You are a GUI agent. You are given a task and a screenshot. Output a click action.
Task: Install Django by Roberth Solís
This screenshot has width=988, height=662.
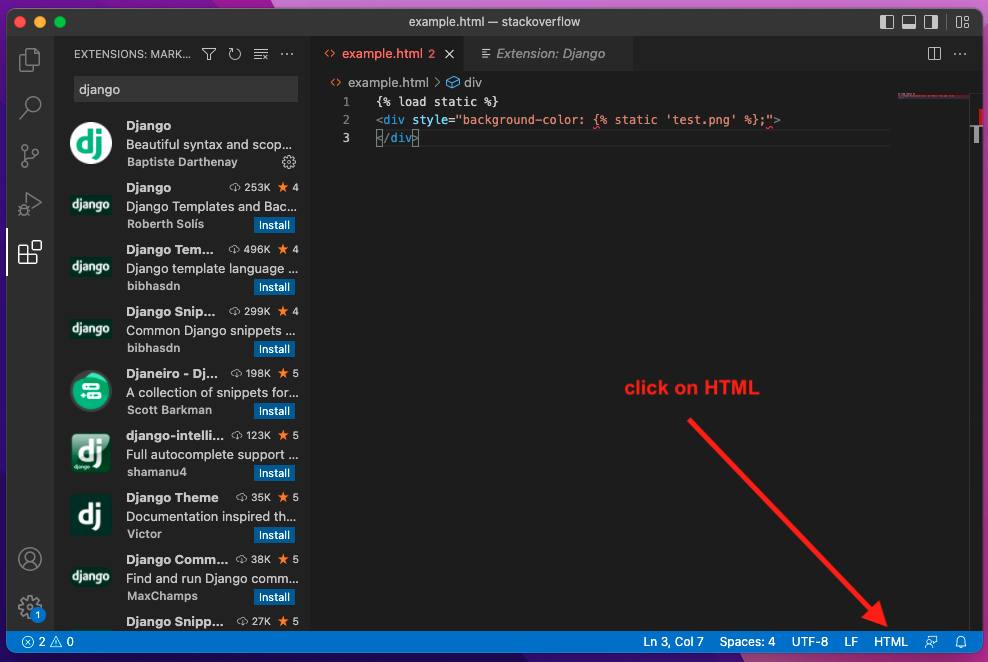click(x=274, y=225)
